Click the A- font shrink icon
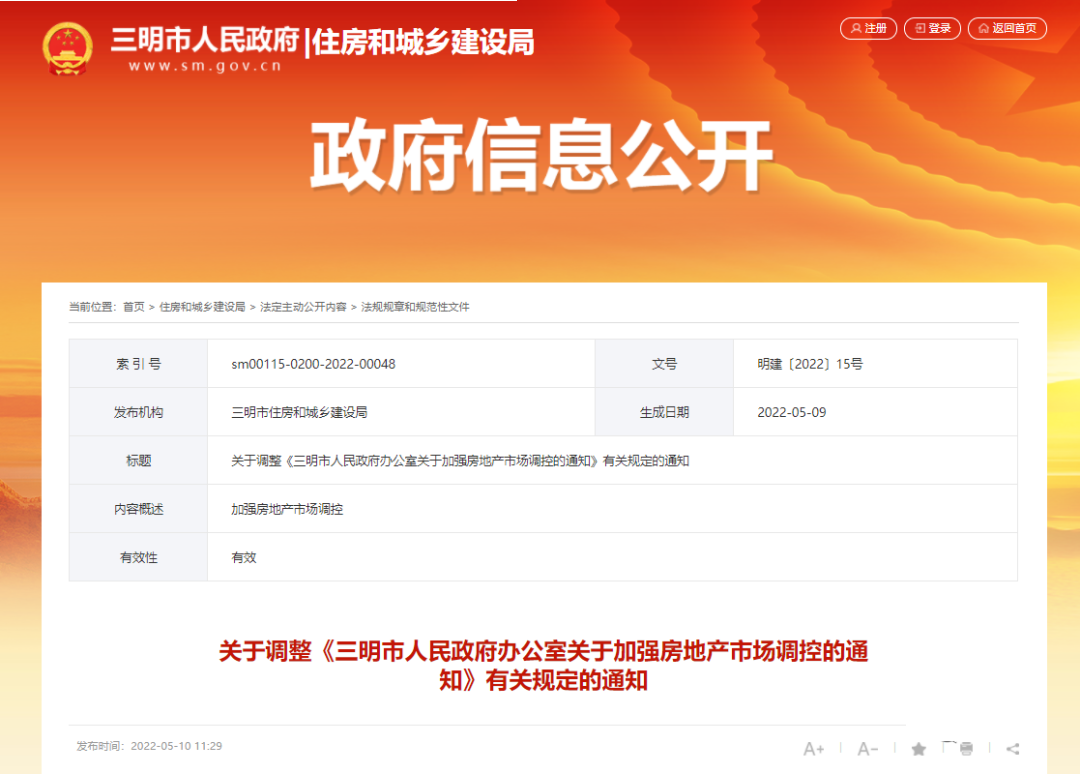 click(866, 748)
